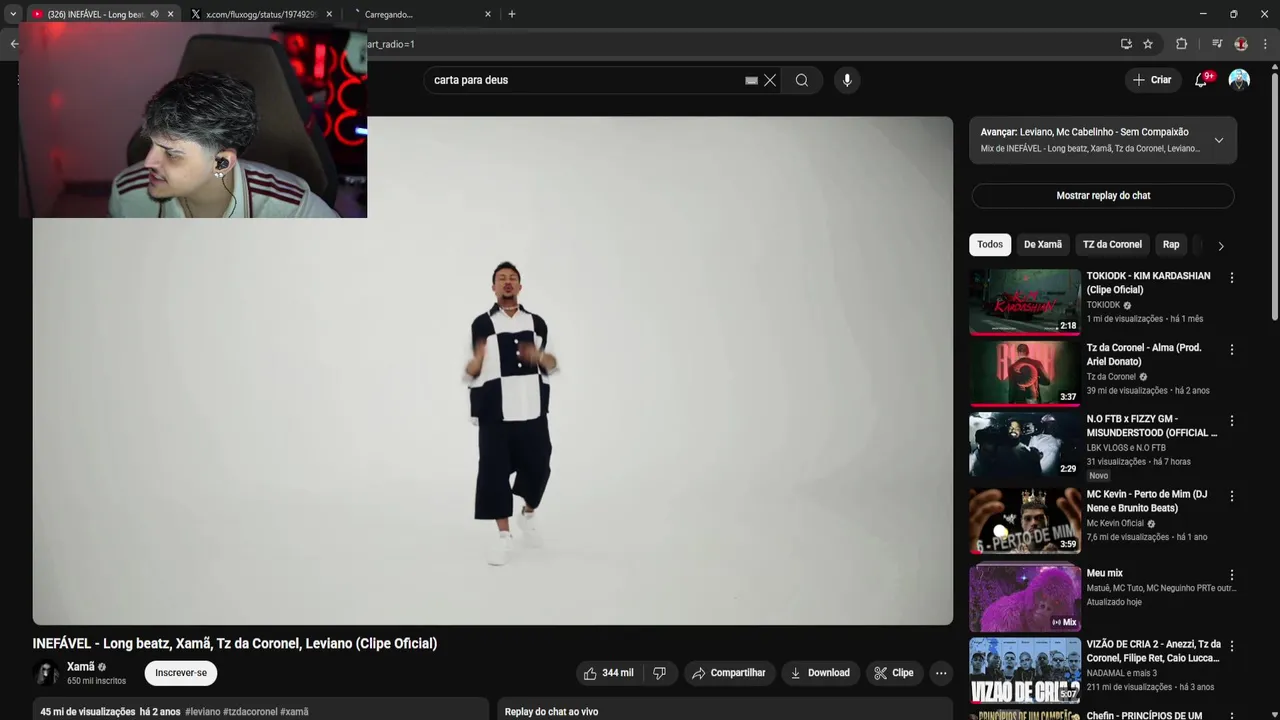The width and height of the screenshot is (1280, 720).
Task: Click Replay do chat ao vivo header
Action: coord(551,712)
